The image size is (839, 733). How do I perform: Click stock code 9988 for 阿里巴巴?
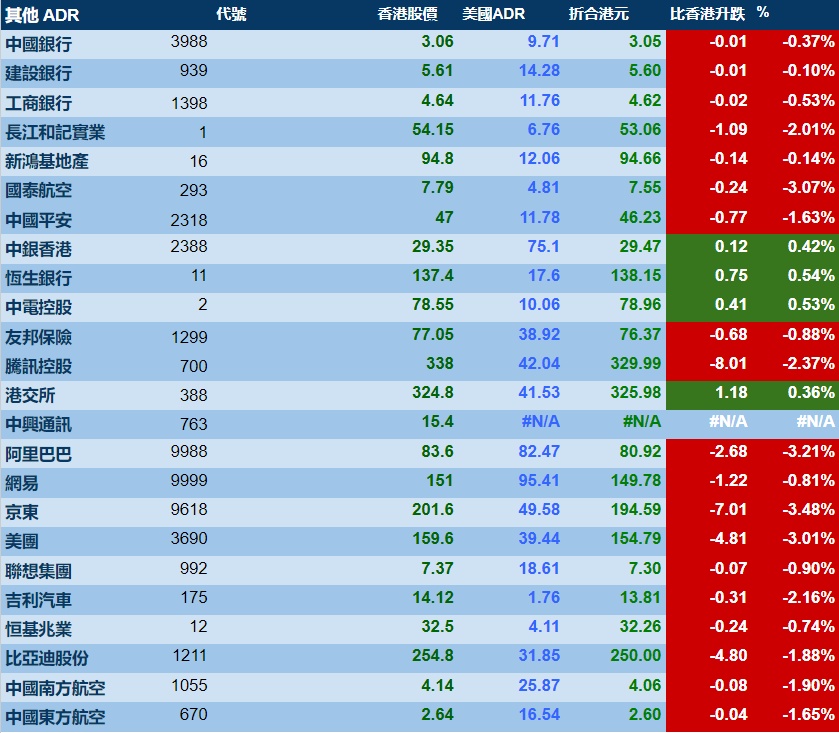(x=189, y=451)
